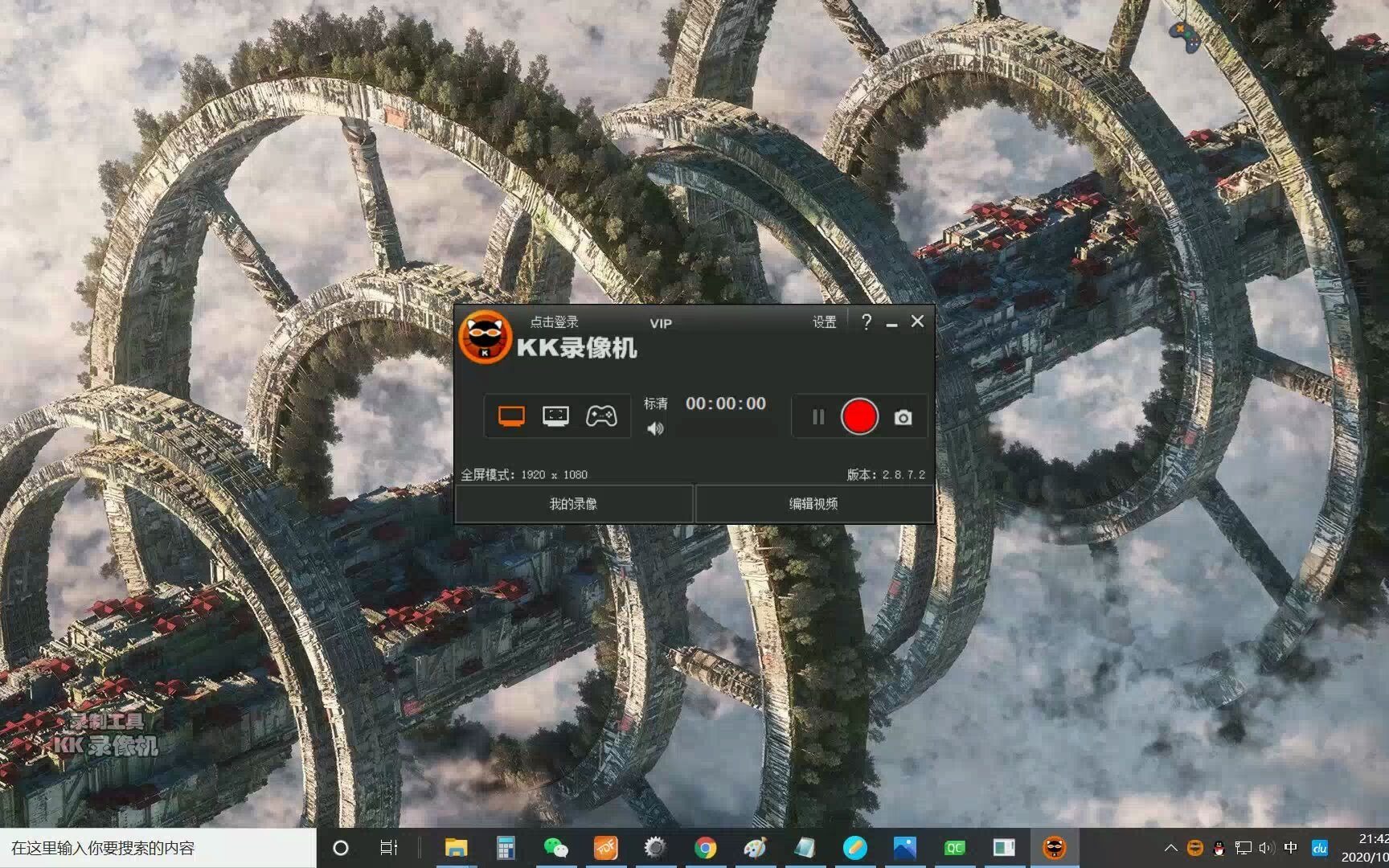Select game recording mode gamepad icon
The height and width of the screenshot is (868, 1389).
tap(601, 416)
